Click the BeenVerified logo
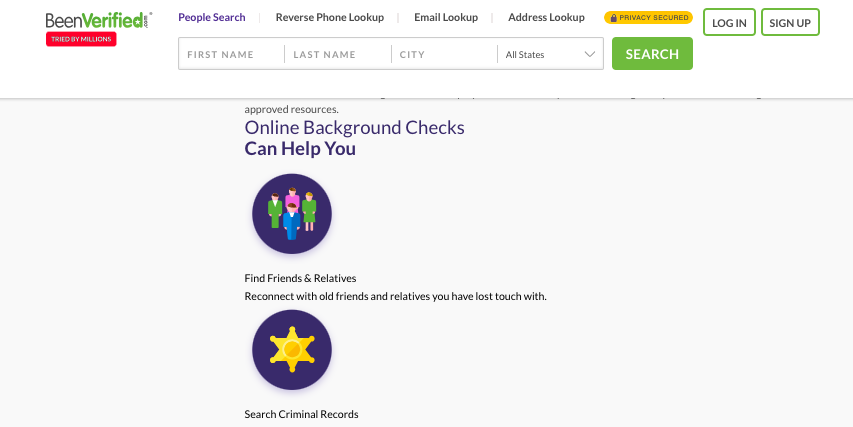 98,21
